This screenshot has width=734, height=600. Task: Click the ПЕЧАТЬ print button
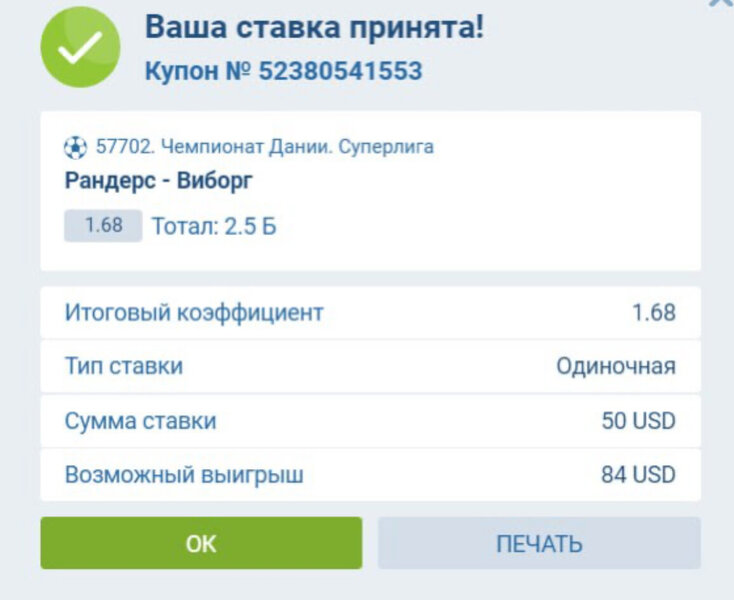pyautogui.click(x=539, y=544)
